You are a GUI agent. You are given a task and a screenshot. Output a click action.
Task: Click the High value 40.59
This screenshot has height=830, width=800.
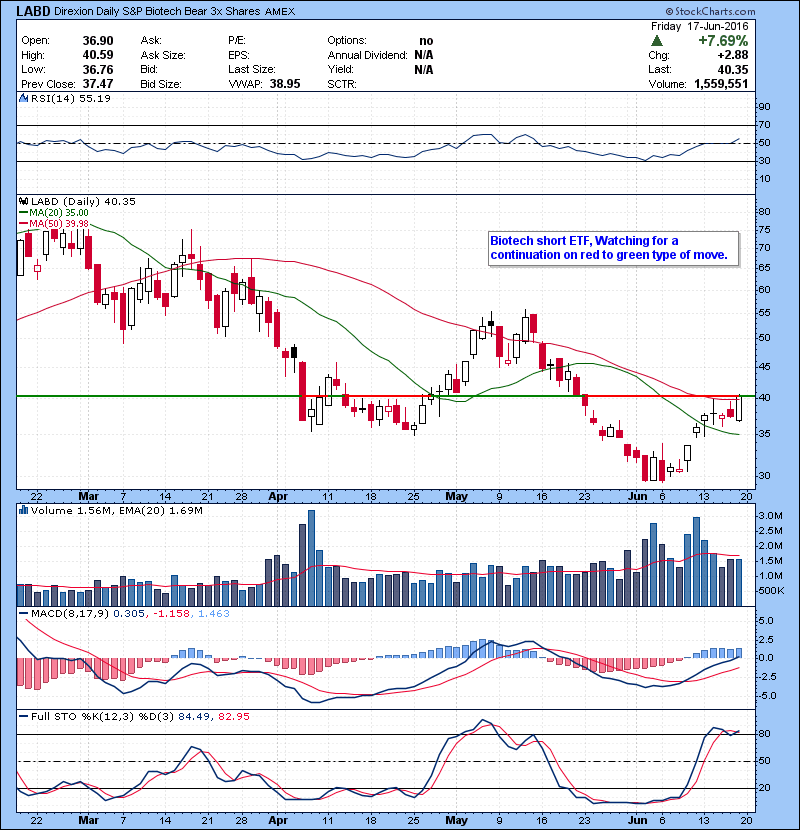click(x=98, y=55)
